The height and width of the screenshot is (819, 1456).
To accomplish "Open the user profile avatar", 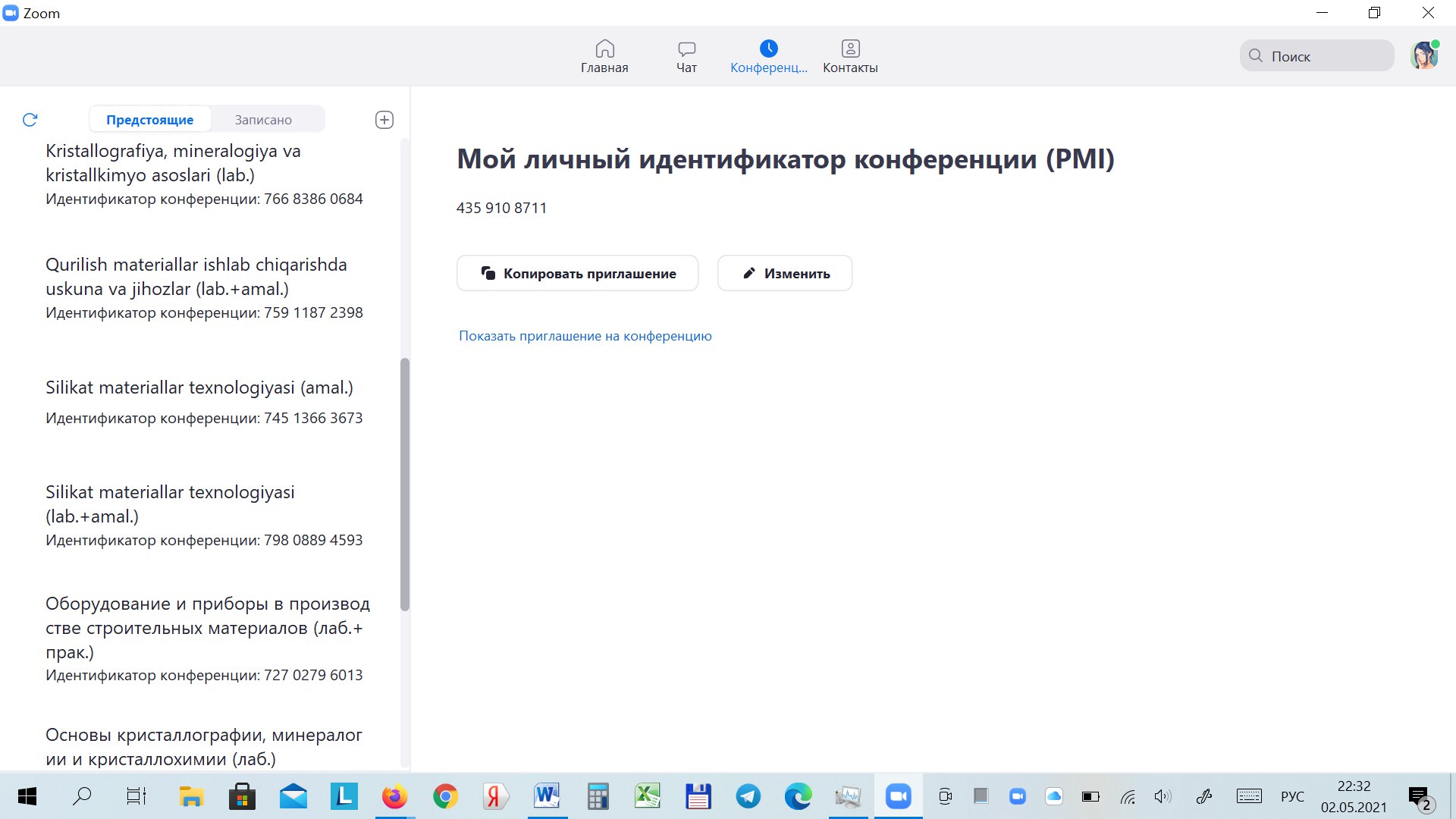I will 1423,55.
